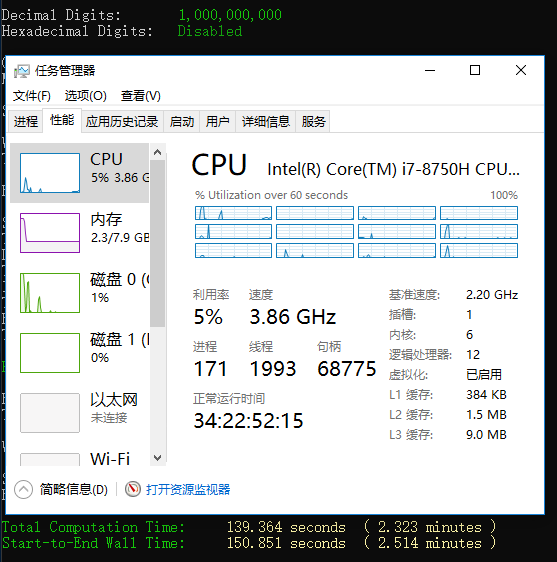Select the 内存 item in the sidebar
The image size is (557, 562).
coord(80,233)
